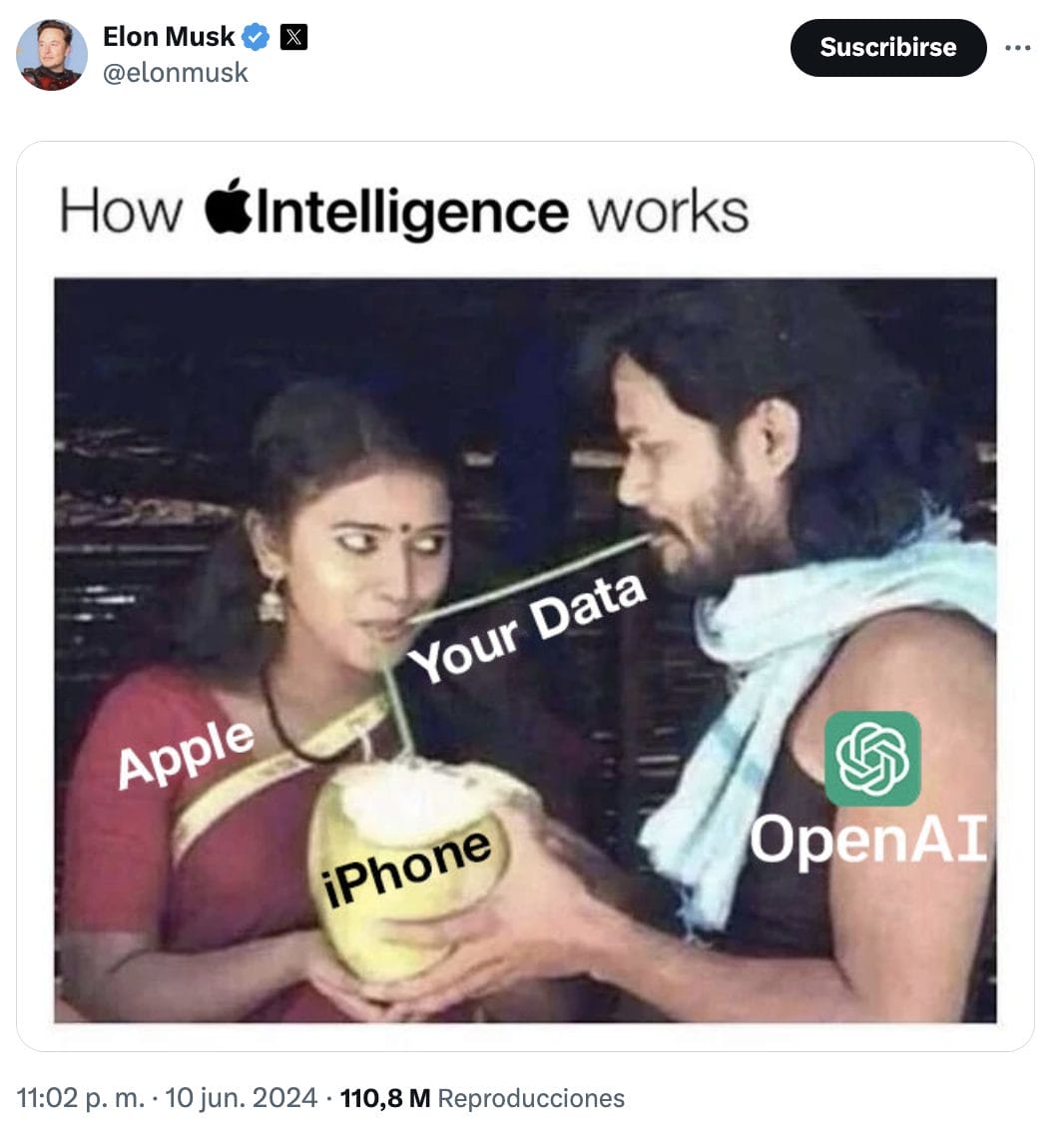1064x1144 pixels.
Task: Click the white 'Apple' text on sari
Action: click(186, 755)
